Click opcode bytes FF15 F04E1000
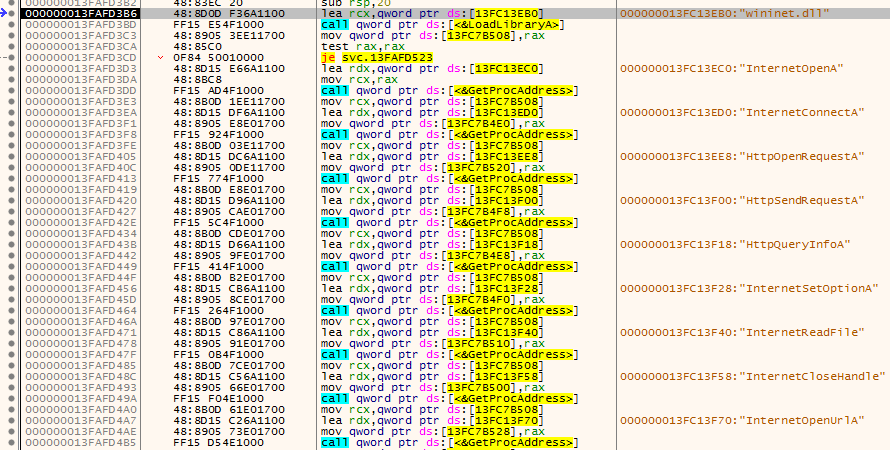890x450 pixels. pyautogui.click(x=219, y=398)
